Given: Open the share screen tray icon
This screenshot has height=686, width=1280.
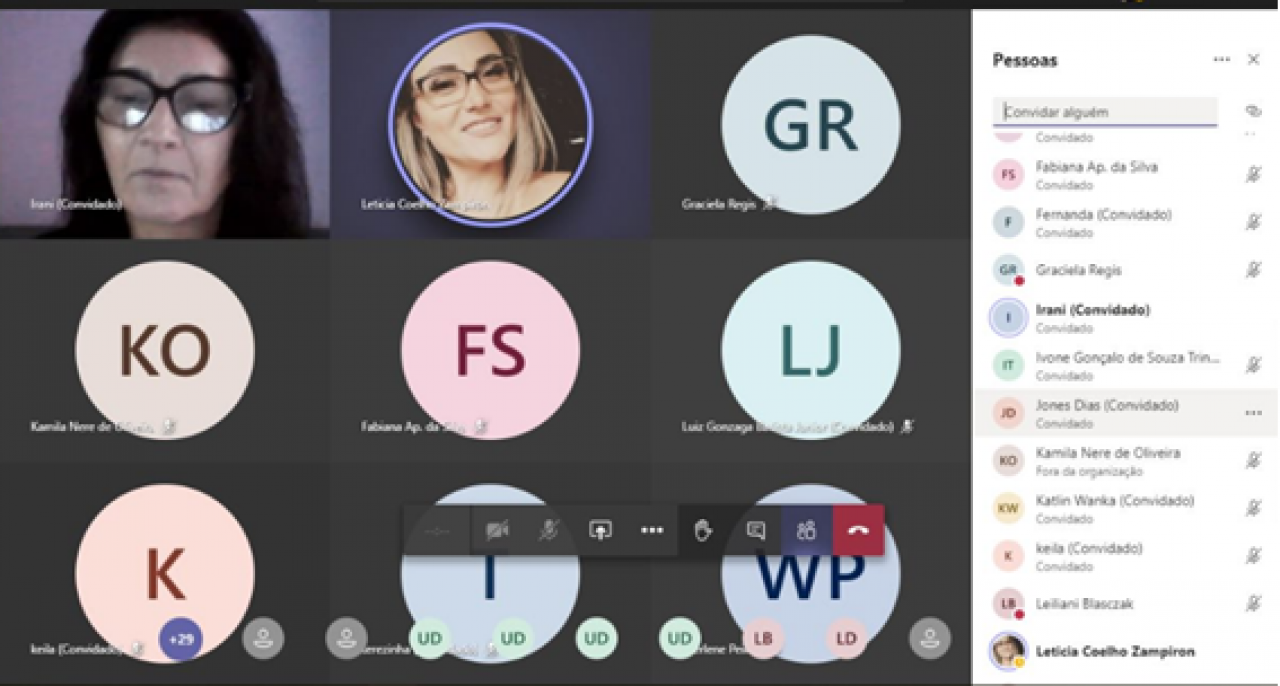Looking at the screenshot, I should click(600, 531).
